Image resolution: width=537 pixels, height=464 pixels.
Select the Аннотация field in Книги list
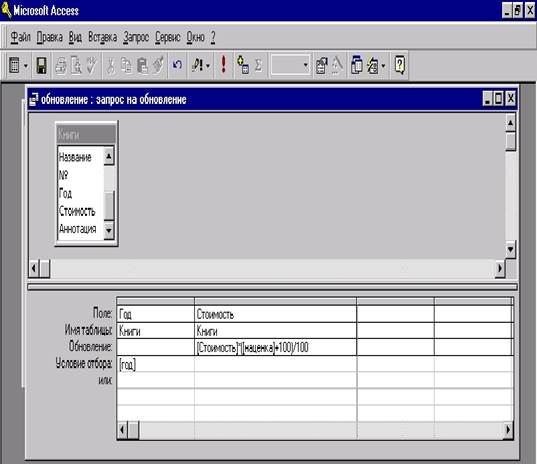[77, 229]
